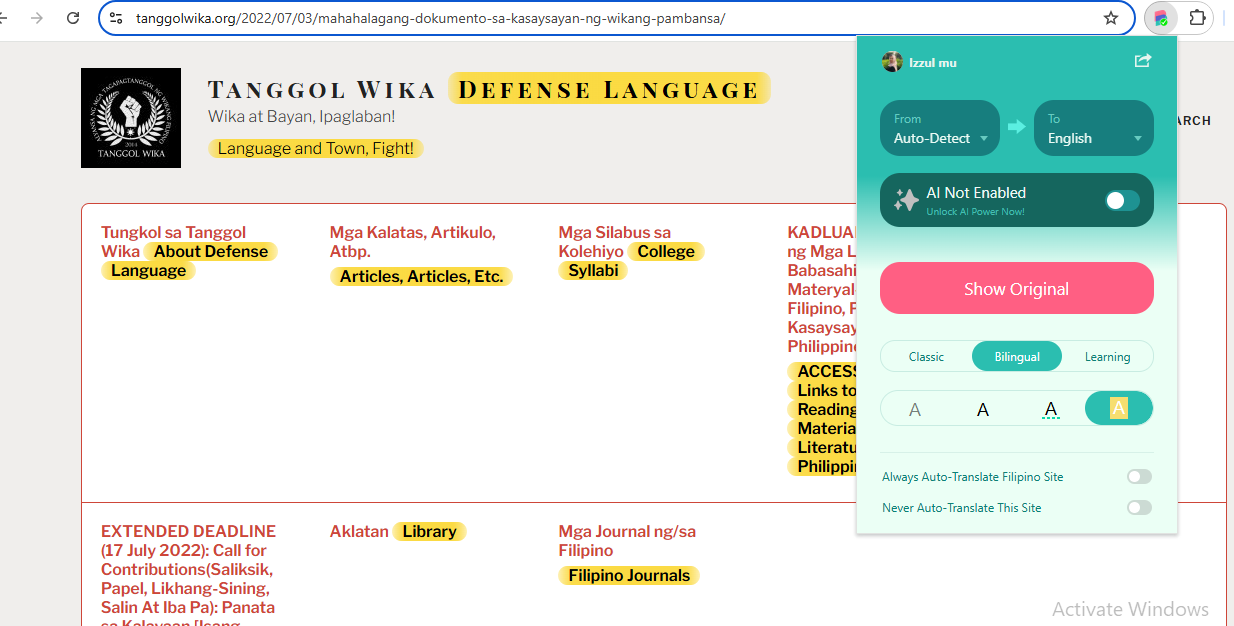The height and width of the screenshot is (626, 1234).
Task: Open the Aklatan Library menu link
Action: (359, 532)
